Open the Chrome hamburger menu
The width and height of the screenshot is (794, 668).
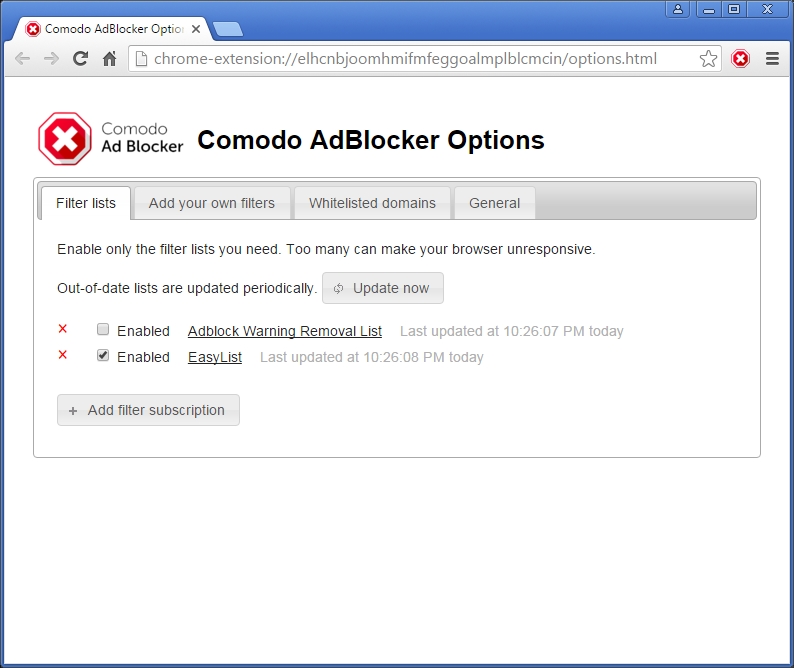(772, 59)
